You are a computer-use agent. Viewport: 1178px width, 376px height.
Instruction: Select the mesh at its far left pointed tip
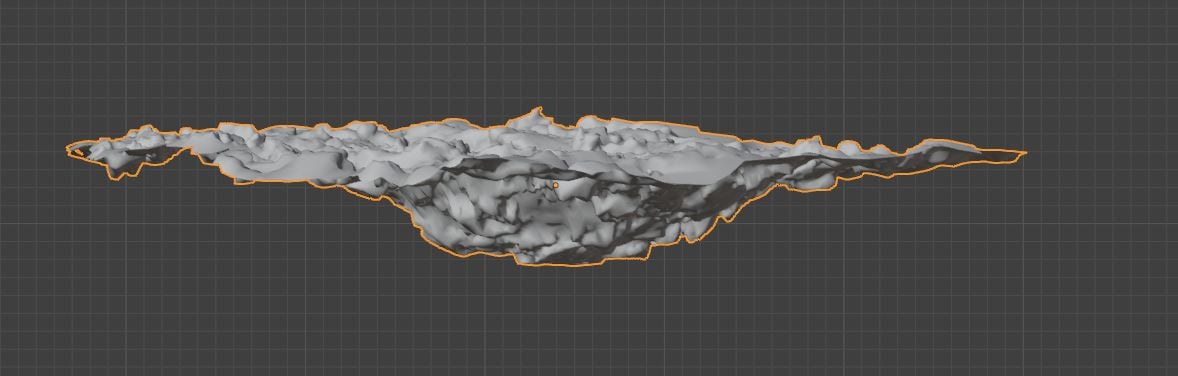click(75, 150)
